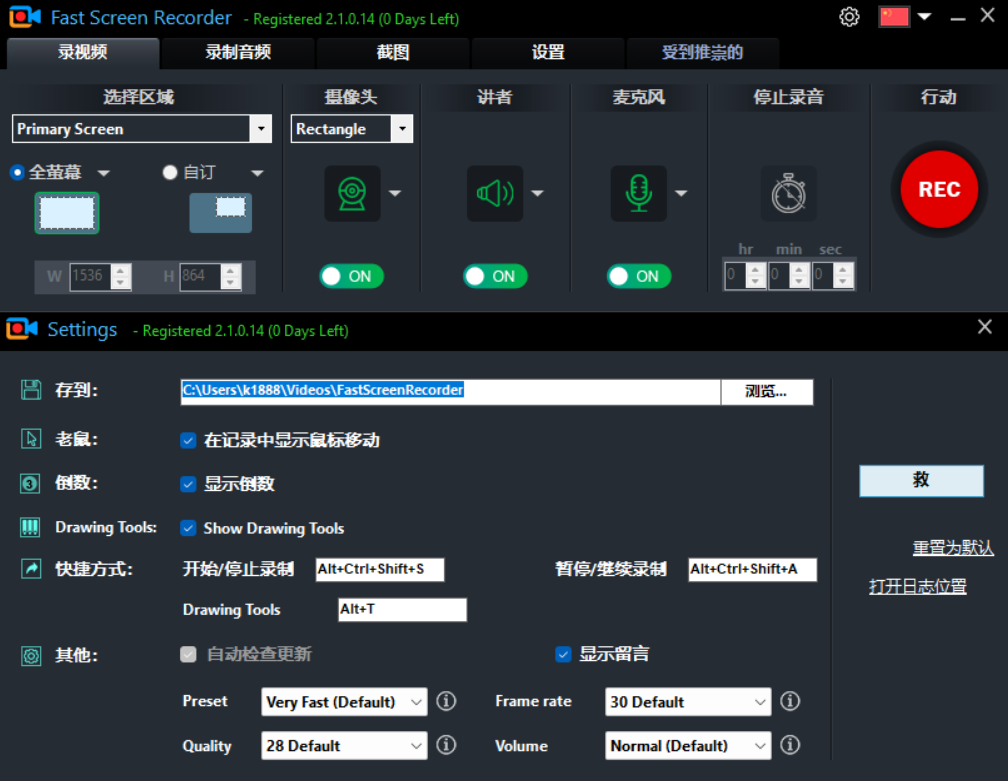Increase the hr value with its stepper

point(757,268)
